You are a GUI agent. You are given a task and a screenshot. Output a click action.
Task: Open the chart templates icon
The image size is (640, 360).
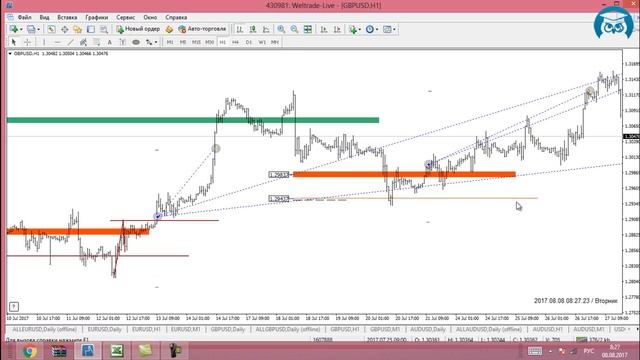coord(387,29)
